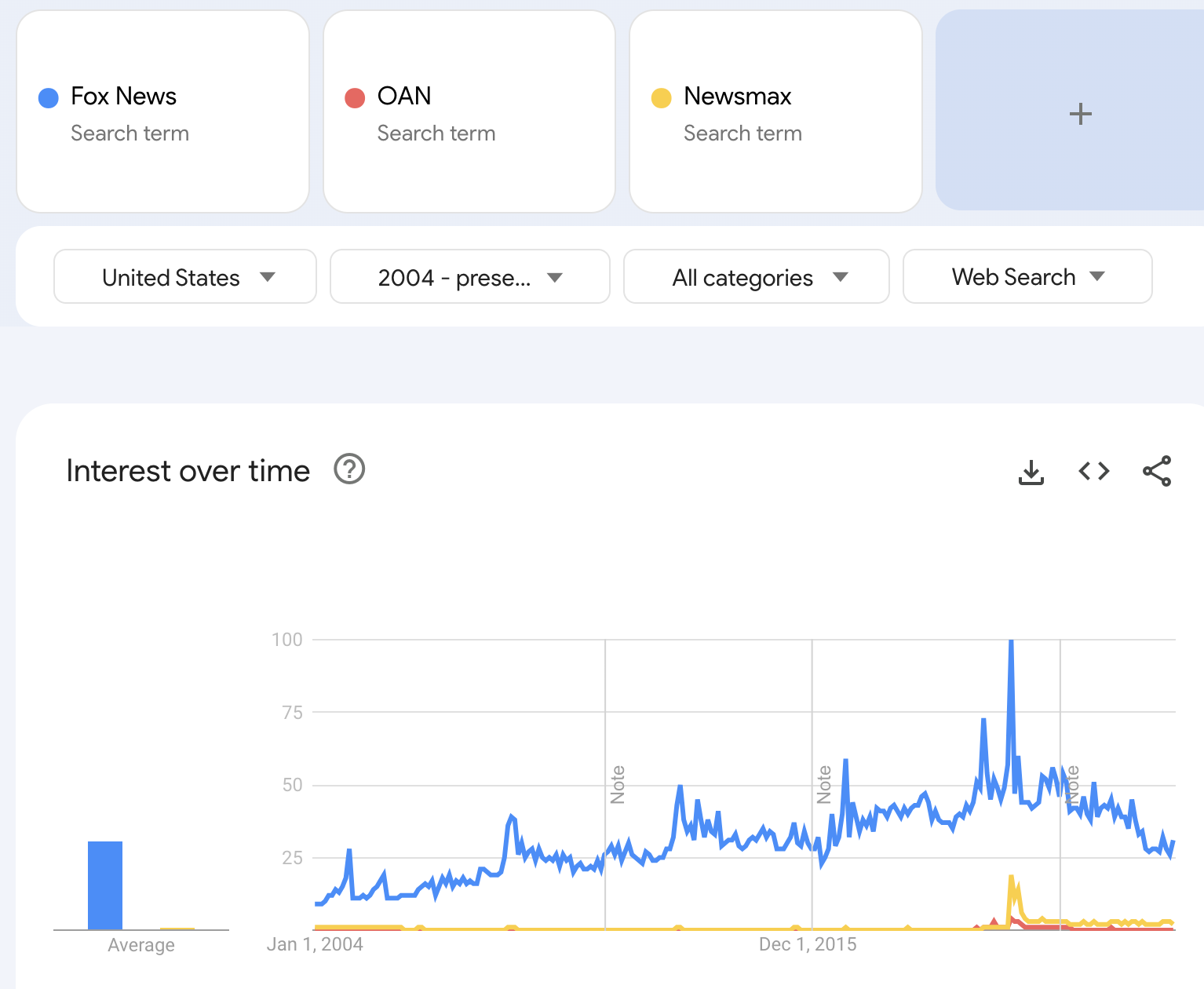Click the 75 y-axis value
Image resolution: width=1204 pixels, height=989 pixels.
292,713
